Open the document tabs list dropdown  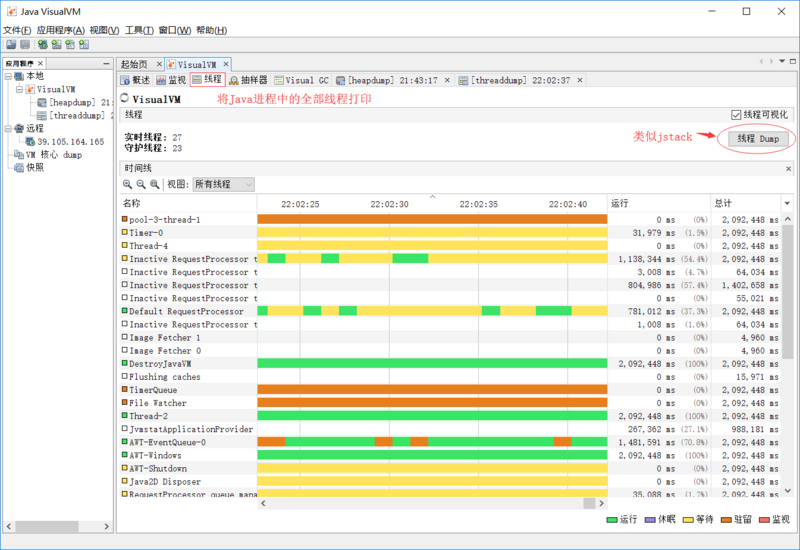(x=782, y=61)
